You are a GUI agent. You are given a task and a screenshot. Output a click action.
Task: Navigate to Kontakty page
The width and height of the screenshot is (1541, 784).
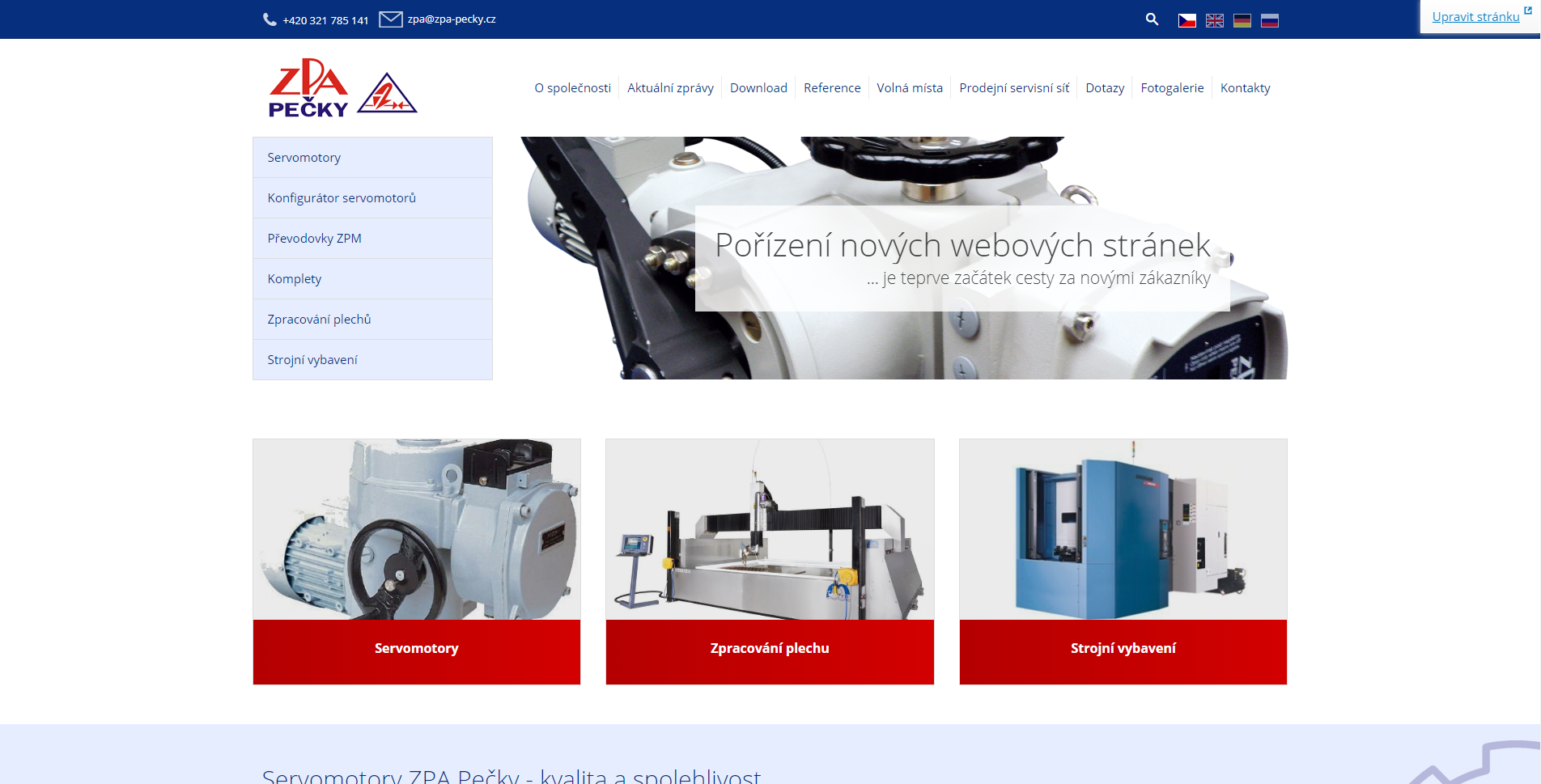coord(1245,88)
